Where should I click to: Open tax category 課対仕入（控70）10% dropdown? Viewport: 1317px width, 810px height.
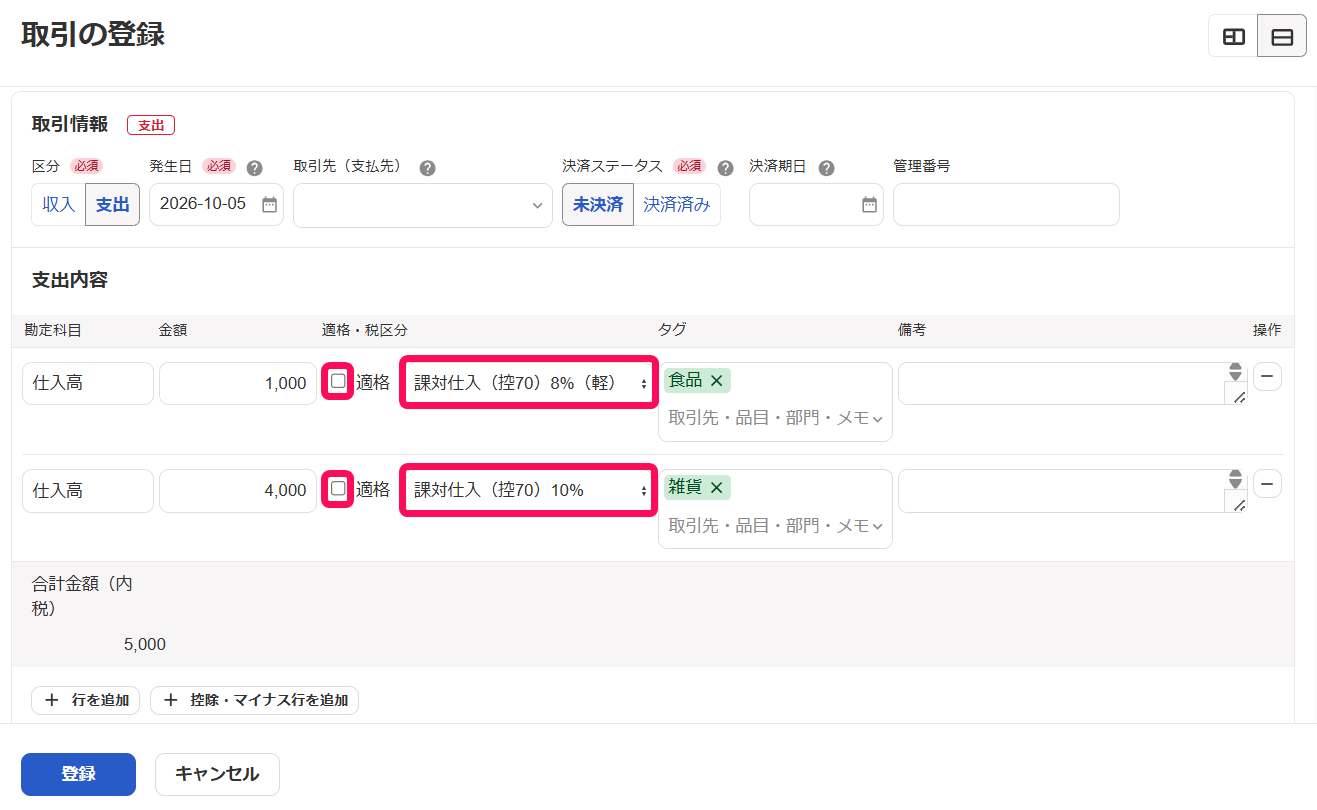529,490
